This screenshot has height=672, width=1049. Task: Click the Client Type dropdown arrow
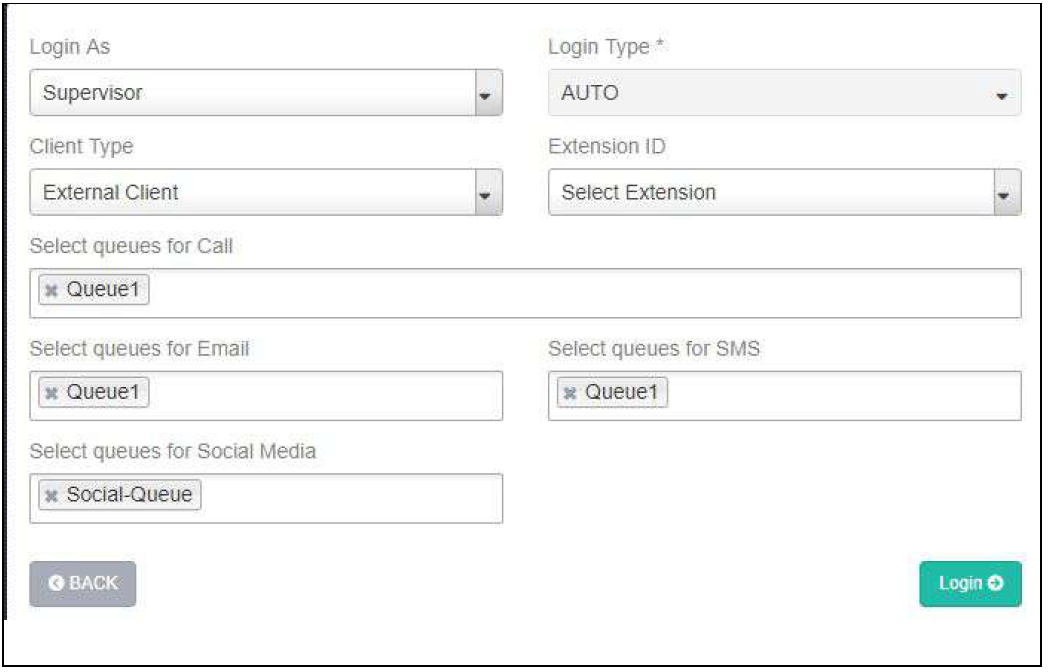[486, 193]
